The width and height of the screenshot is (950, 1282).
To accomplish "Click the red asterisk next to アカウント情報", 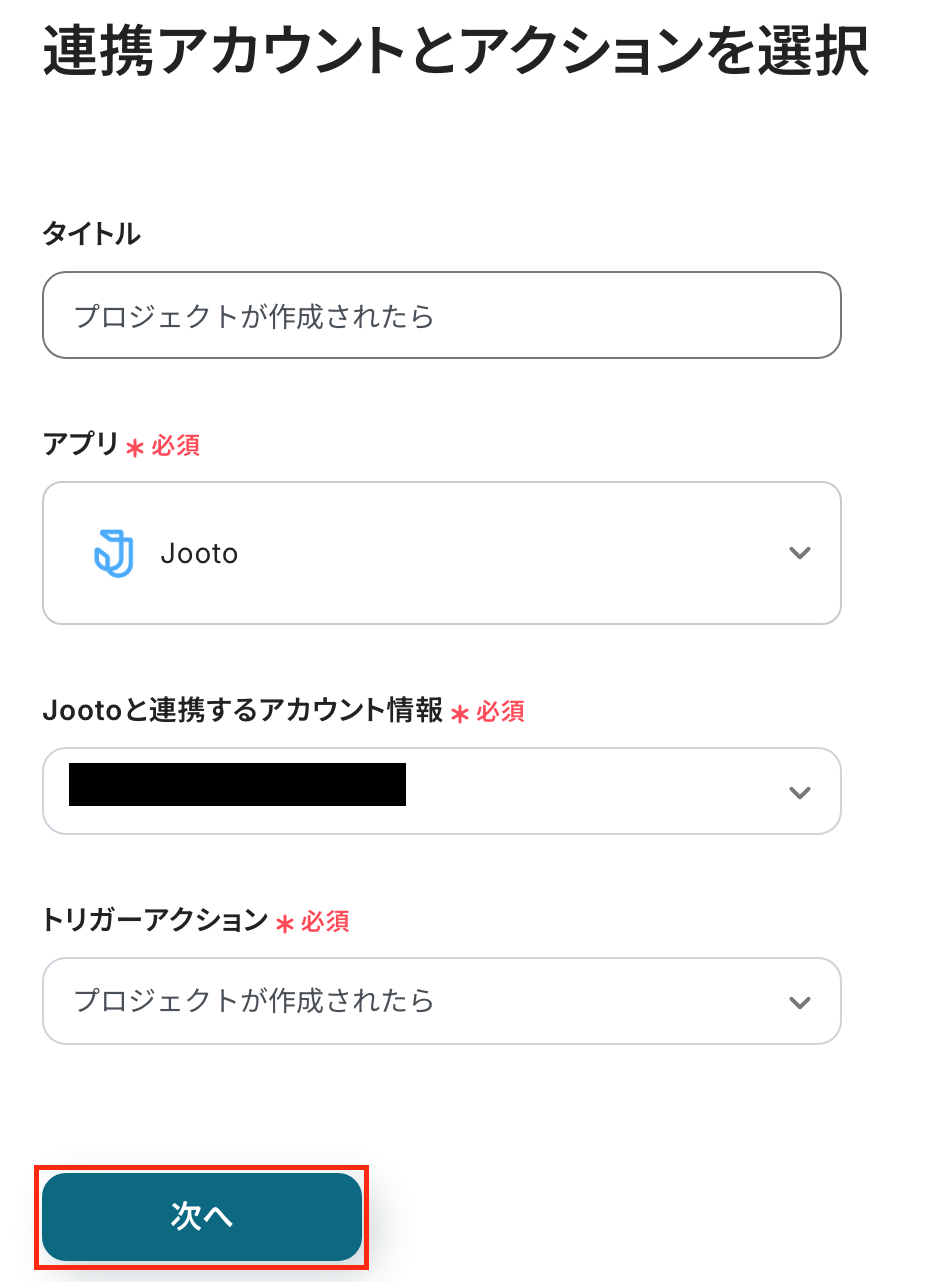I will [x=460, y=714].
